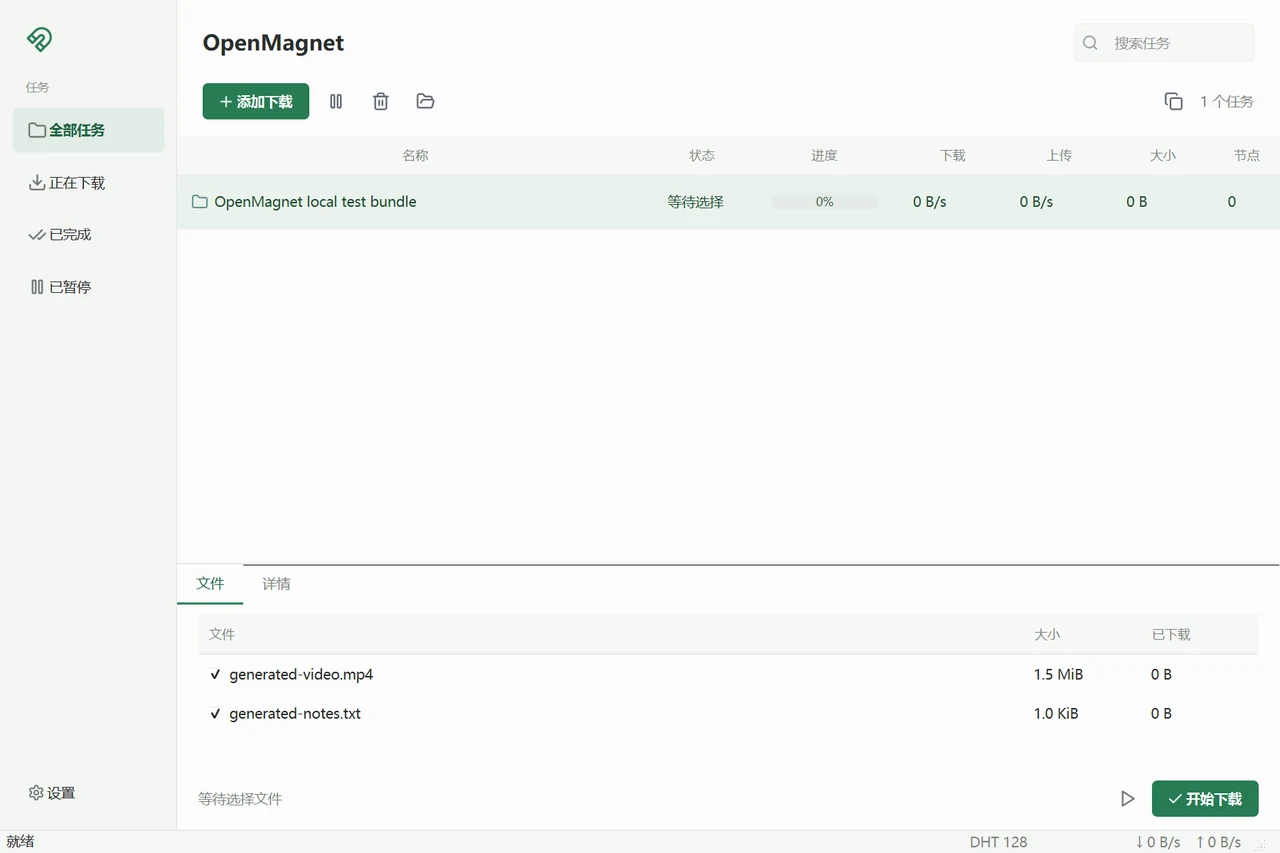1280x853 pixels.
Task: Switch to the 详情 tab
Action: click(x=276, y=584)
